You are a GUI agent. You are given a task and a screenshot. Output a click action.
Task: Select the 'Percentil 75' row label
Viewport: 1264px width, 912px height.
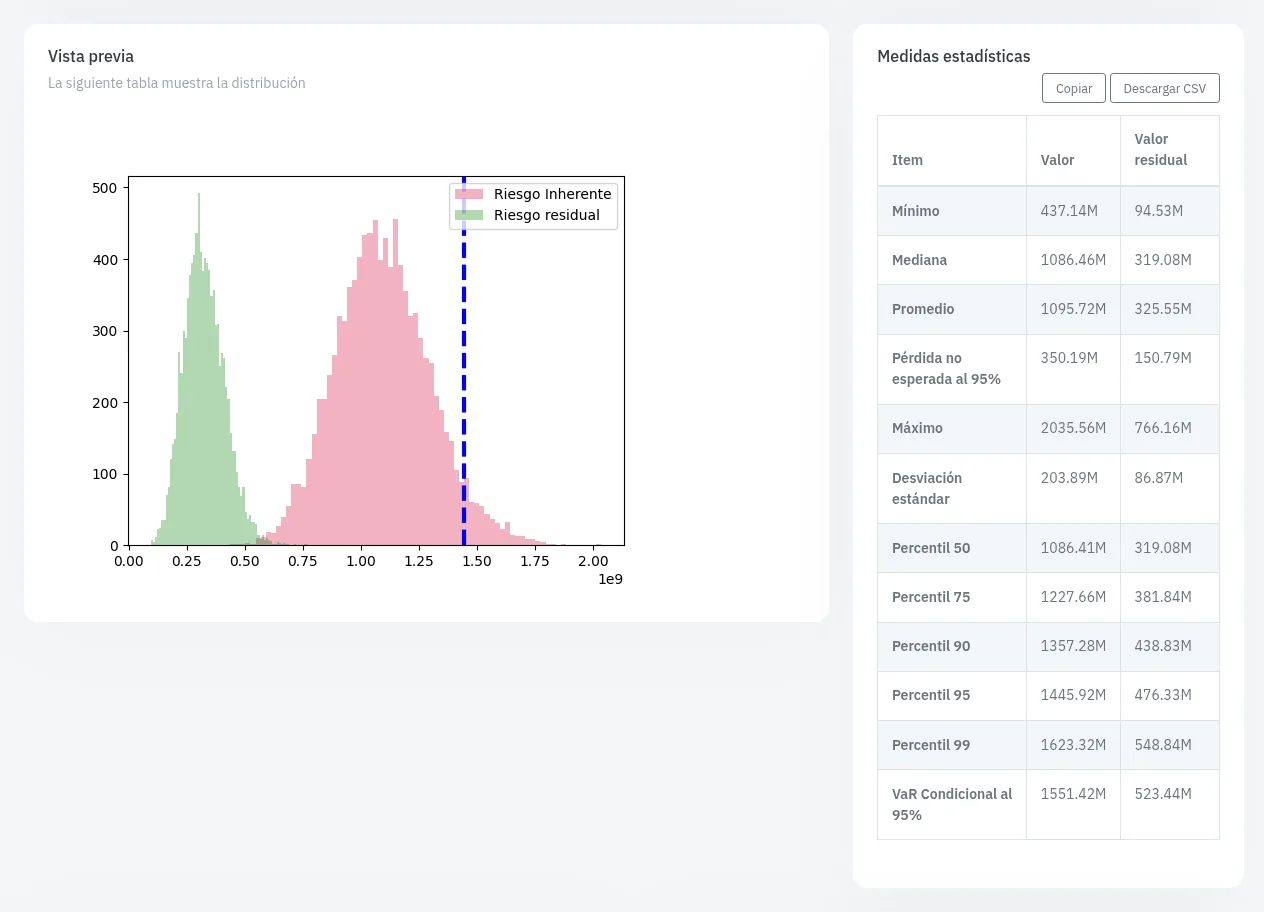[x=931, y=597]
